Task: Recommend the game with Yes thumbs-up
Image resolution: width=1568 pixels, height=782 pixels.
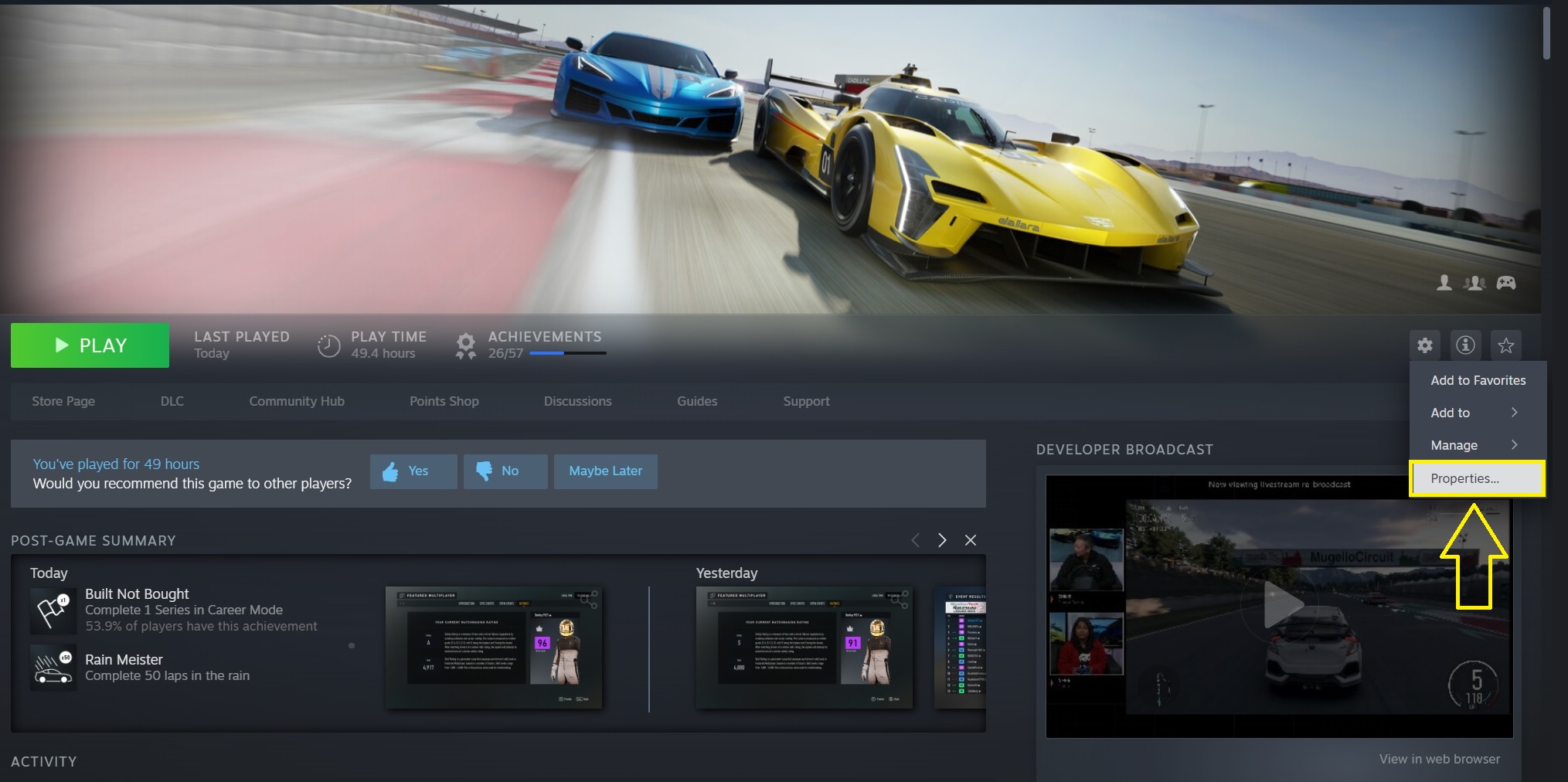Action: 413,471
